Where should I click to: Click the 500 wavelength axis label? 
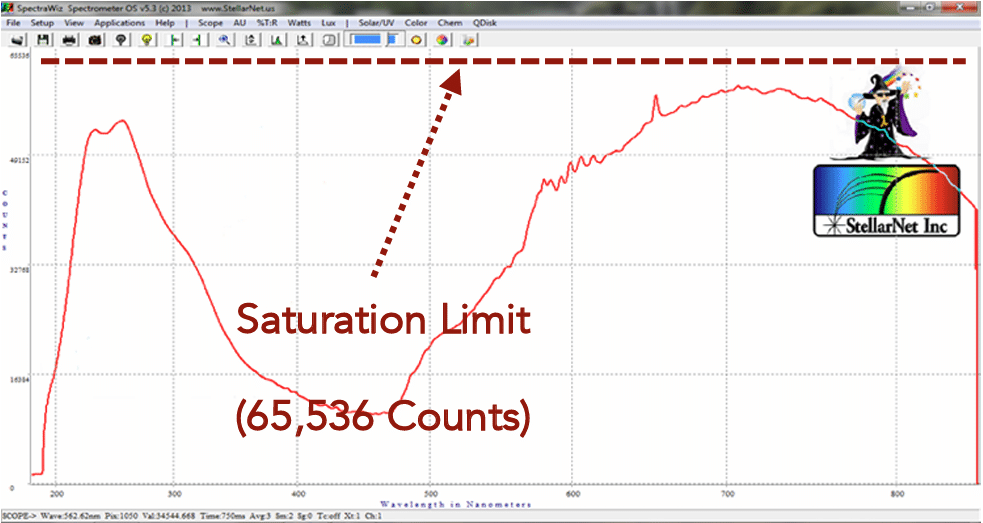[x=430, y=494]
